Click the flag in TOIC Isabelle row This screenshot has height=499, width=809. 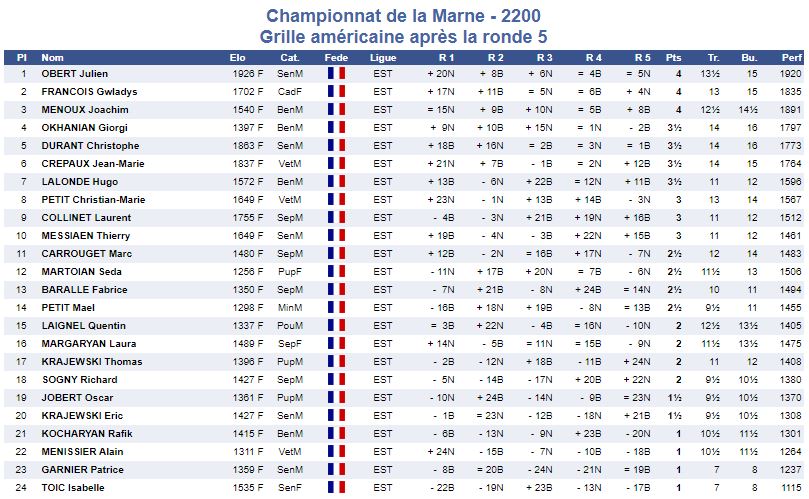tap(336, 488)
